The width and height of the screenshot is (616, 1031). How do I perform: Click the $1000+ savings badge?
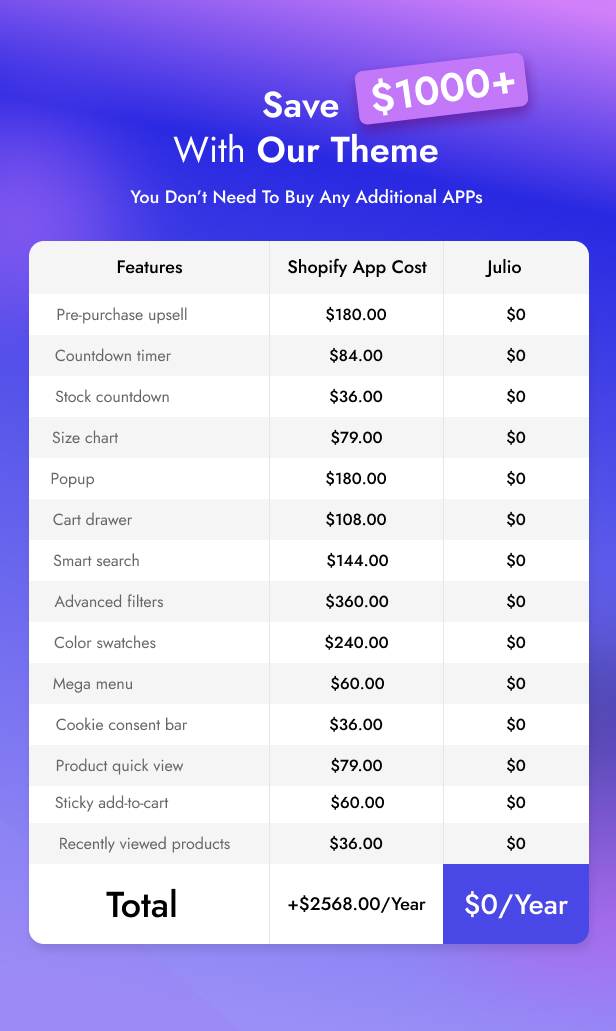[442, 91]
